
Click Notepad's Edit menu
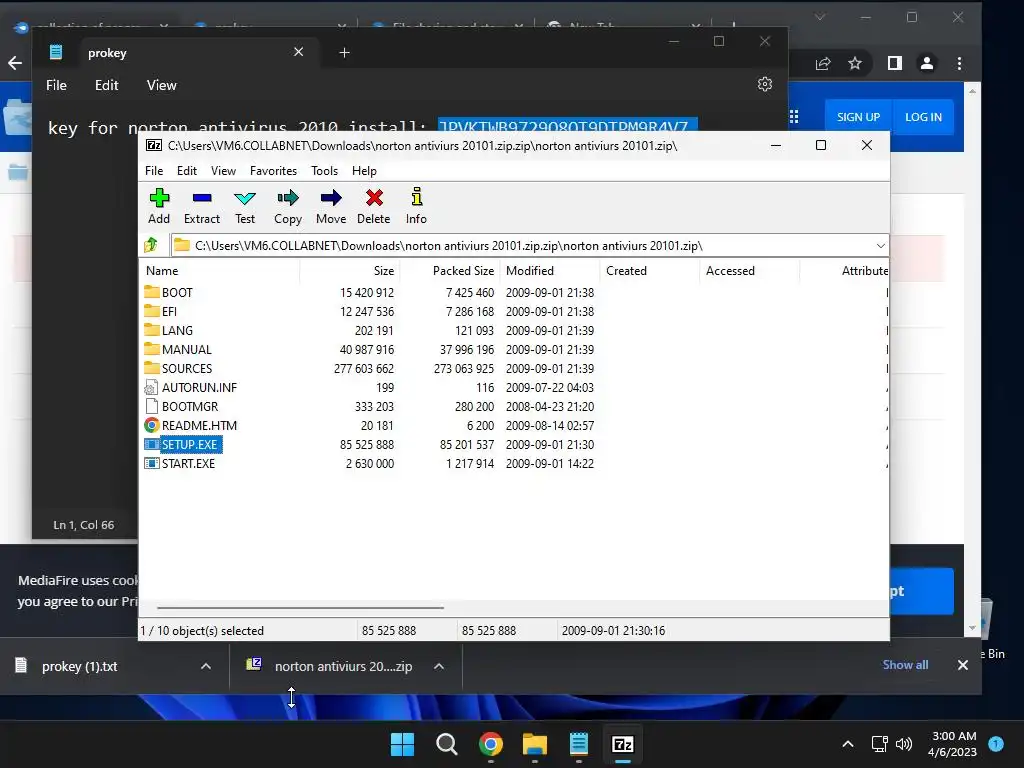(106, 85)
